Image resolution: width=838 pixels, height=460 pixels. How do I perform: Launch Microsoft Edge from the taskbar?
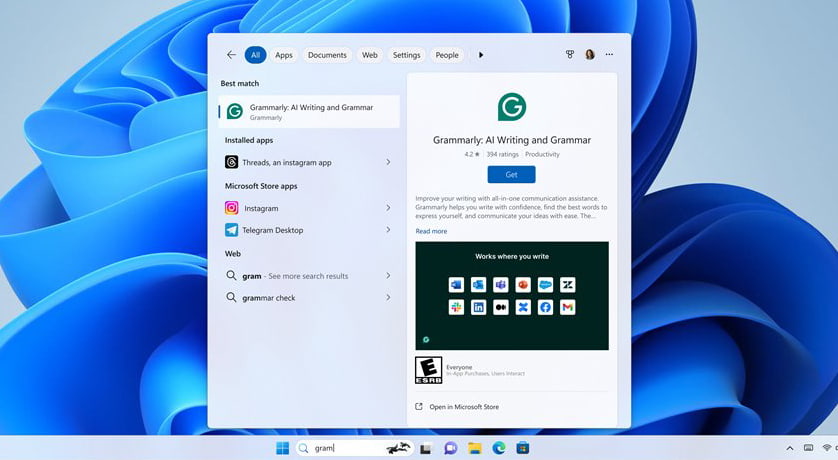[x=499, y=448]
